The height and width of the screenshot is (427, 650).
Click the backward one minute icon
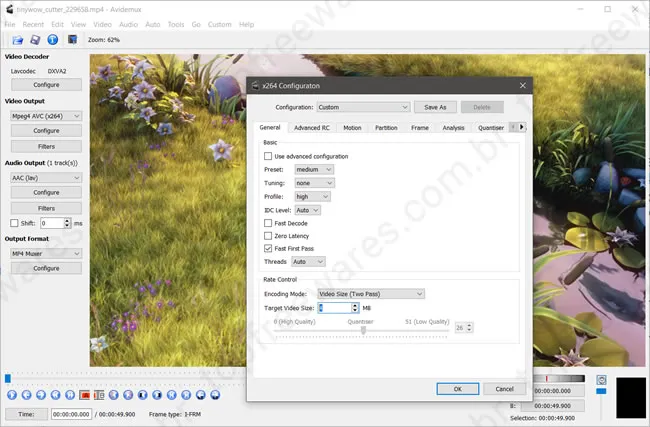201,395
